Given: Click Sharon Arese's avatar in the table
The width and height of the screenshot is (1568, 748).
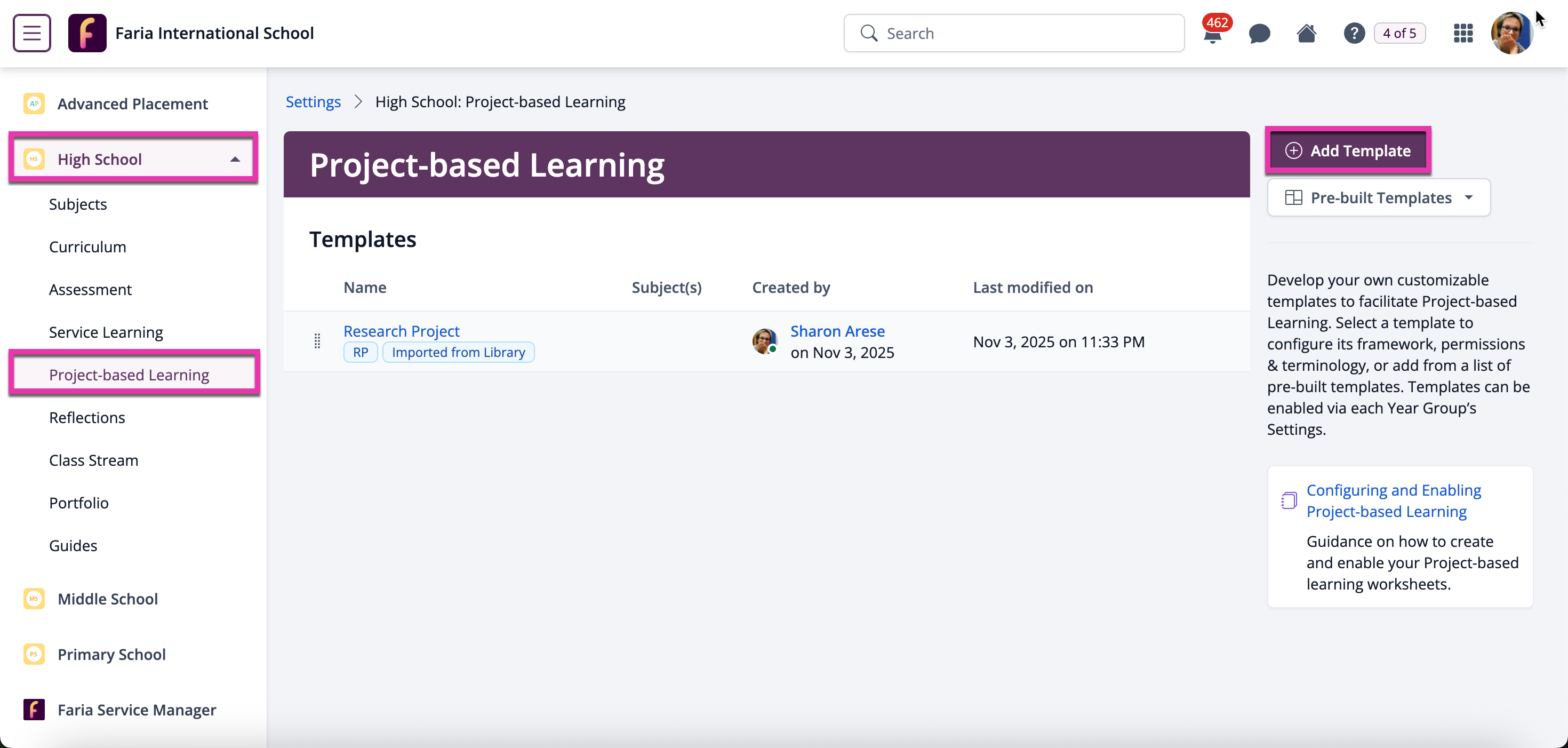Looking at the screenshot, I should (764, 341).
